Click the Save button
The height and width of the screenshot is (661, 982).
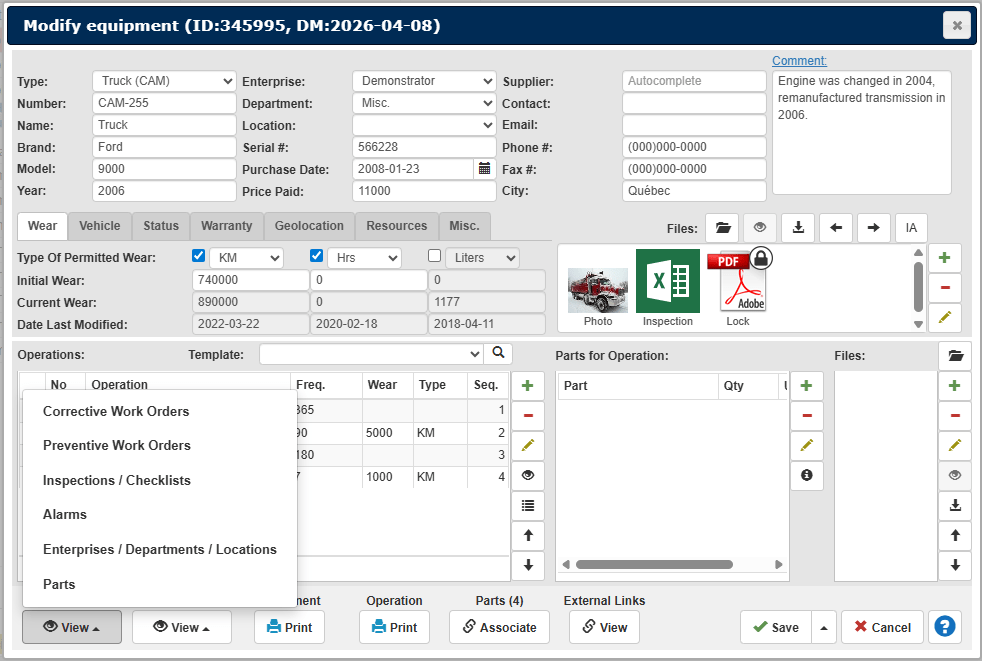click(774, 627)
